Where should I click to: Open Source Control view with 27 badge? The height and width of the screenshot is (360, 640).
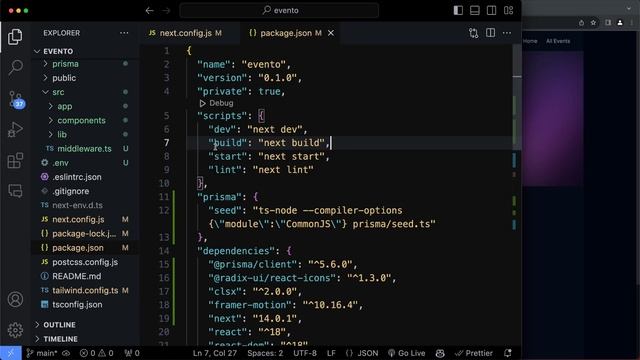[x=16, y=99]
